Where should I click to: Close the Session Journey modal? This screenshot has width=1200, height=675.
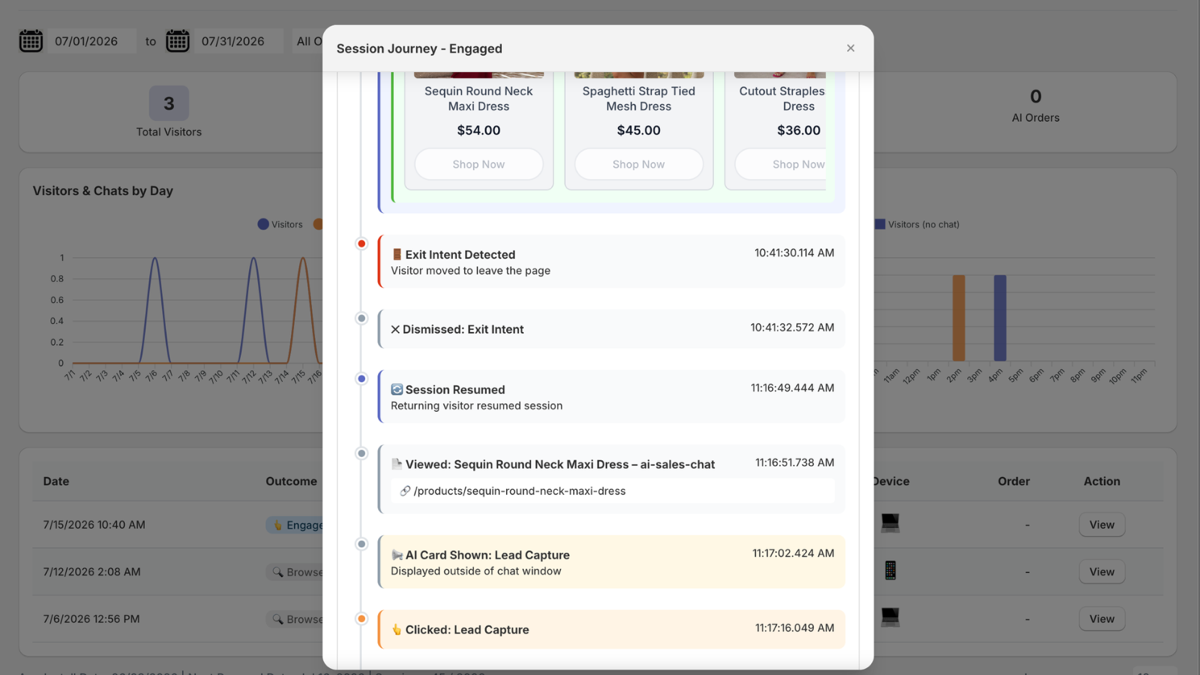[x=851, y=48]
